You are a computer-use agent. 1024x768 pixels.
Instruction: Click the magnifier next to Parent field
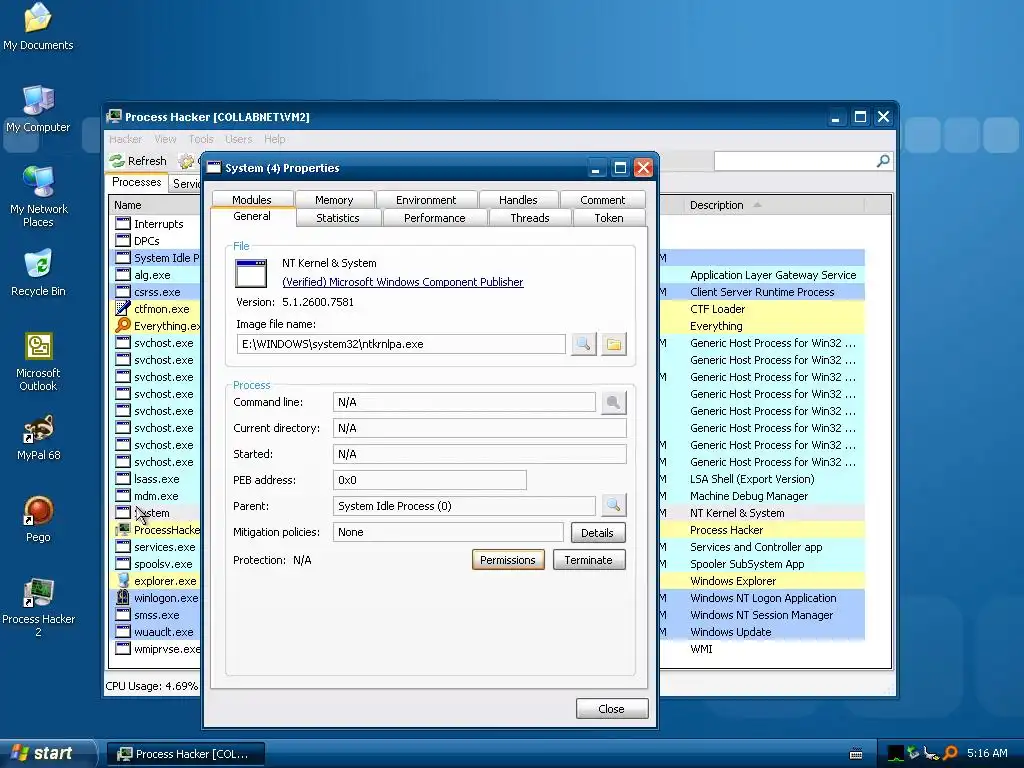[x=613, y=505]
